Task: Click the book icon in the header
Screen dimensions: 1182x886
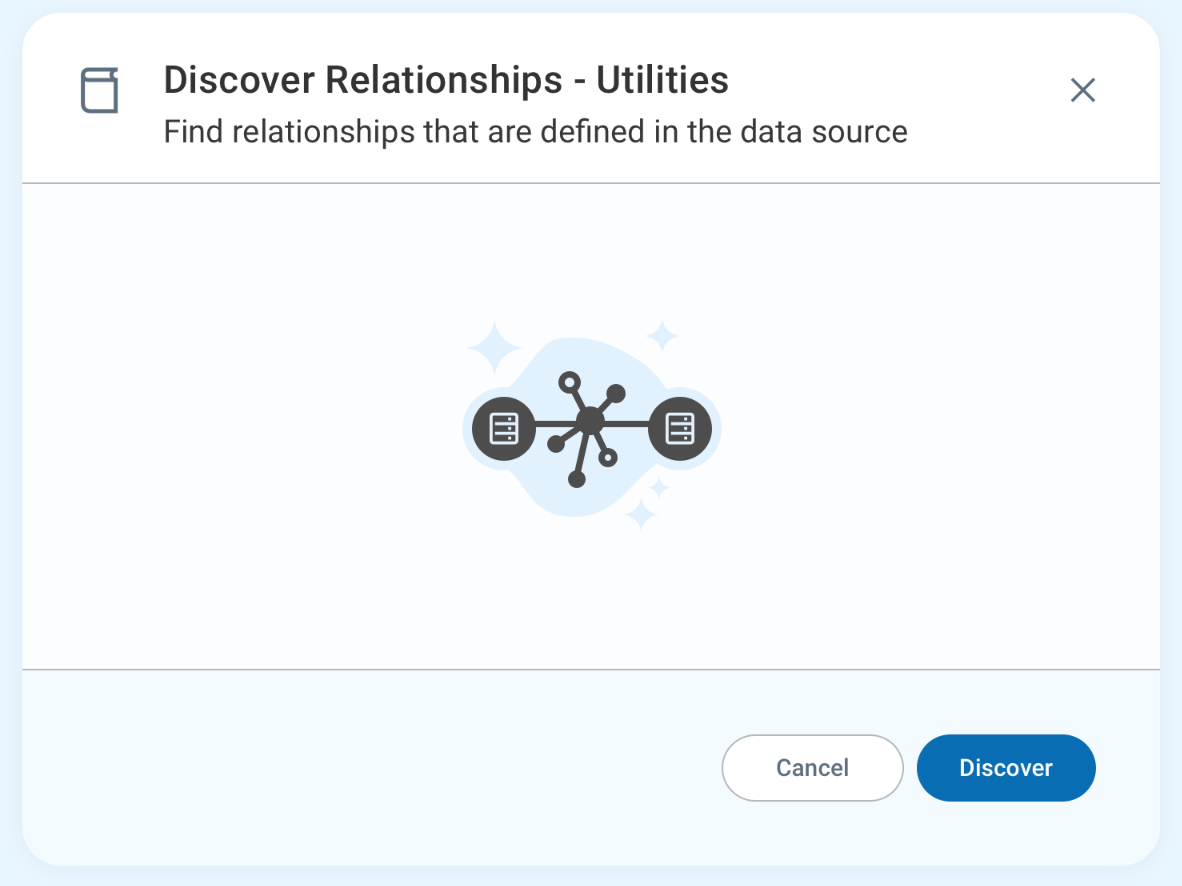Action: coord(99,91)
